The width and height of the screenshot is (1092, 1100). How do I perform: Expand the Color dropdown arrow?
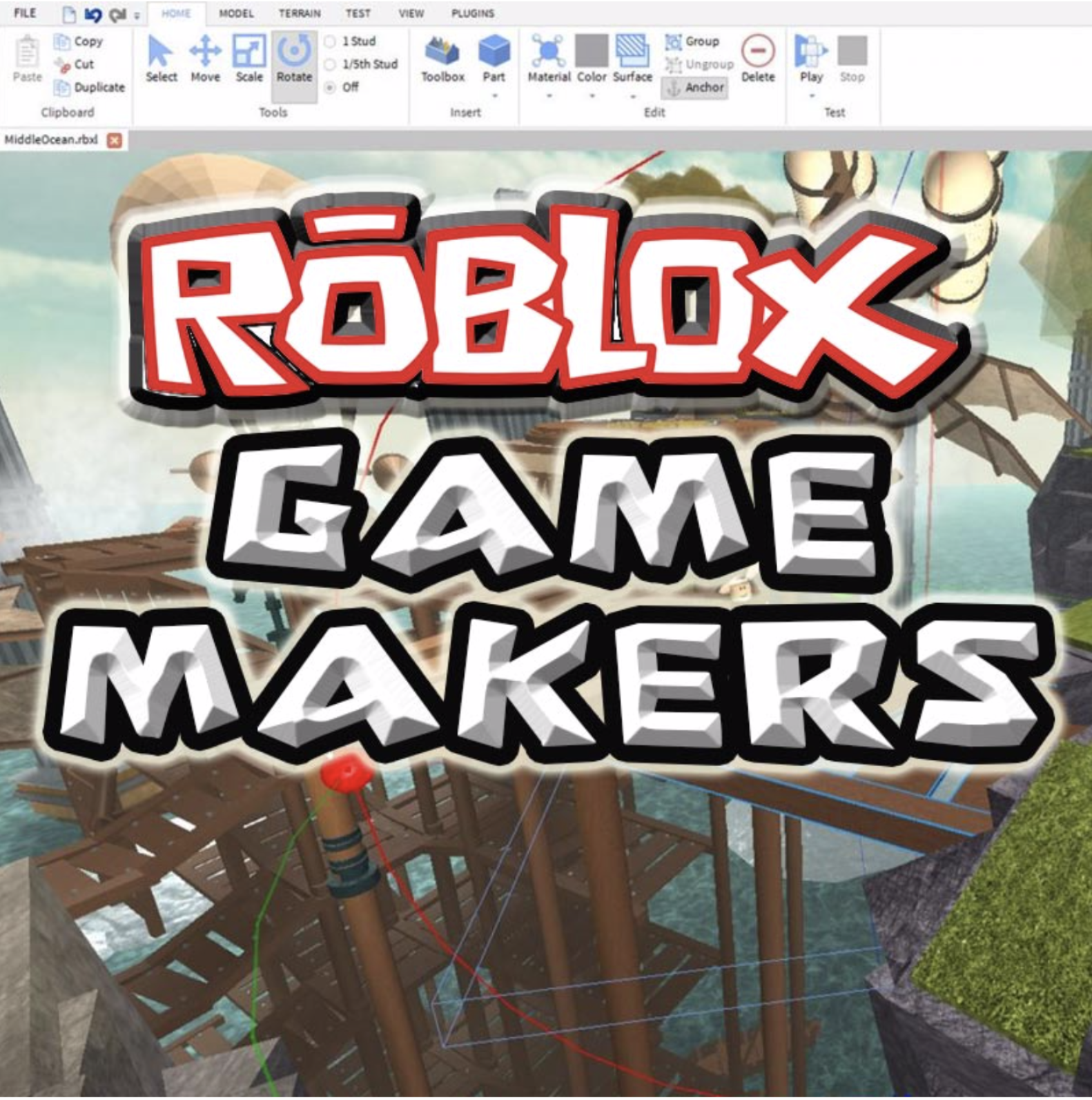pos(592,95)
